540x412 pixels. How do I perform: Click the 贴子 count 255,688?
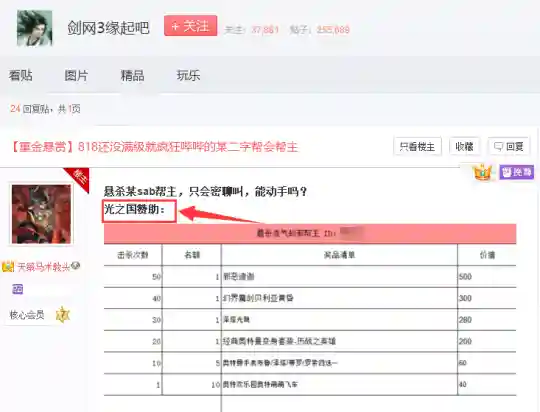(x=333, y=30)
